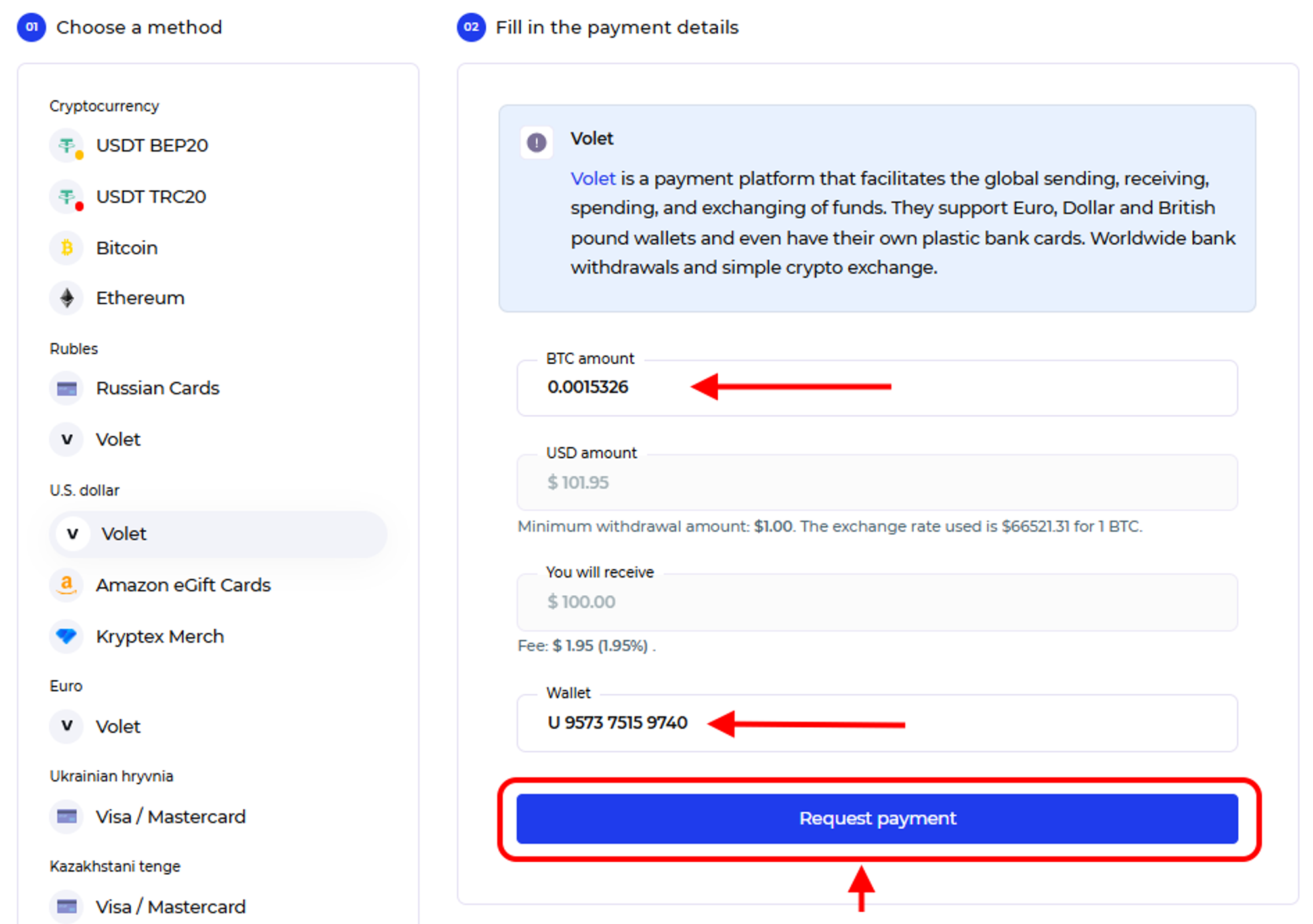Click the Bitcoin logo icon
Image resolution: width=1313 pixels, height=924 pixels.
(x=67, y=247)
